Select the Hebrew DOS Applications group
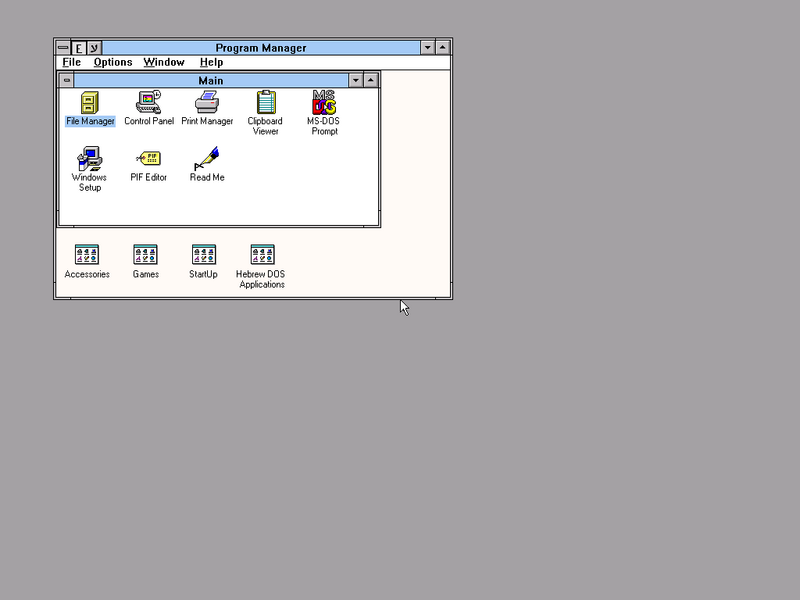The width and height of the screenshot is (800, 600). click(x=262, y=255)
